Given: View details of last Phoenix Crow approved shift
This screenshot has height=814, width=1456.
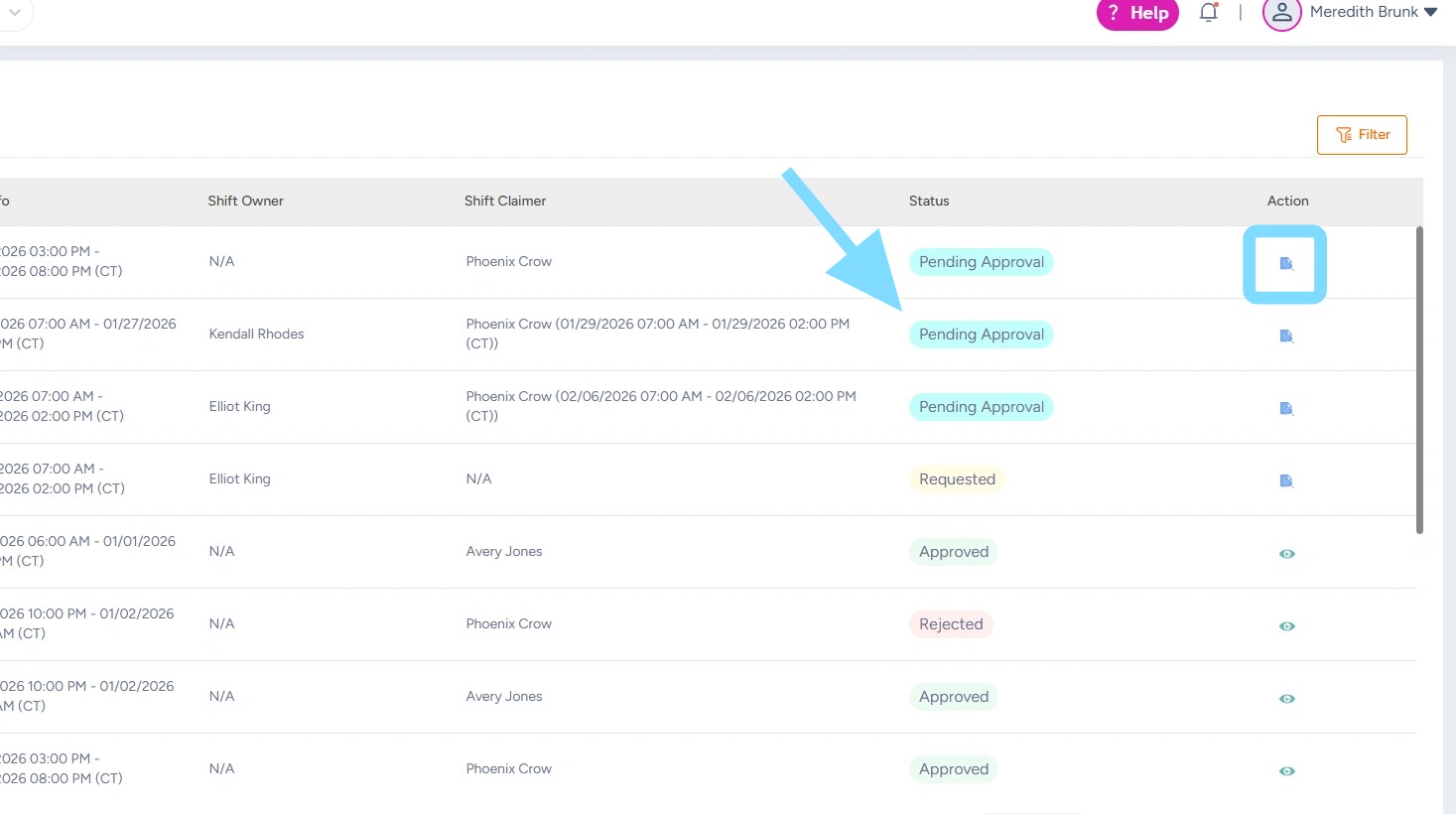Looking at the screenshot, I should click(1286, 770).
